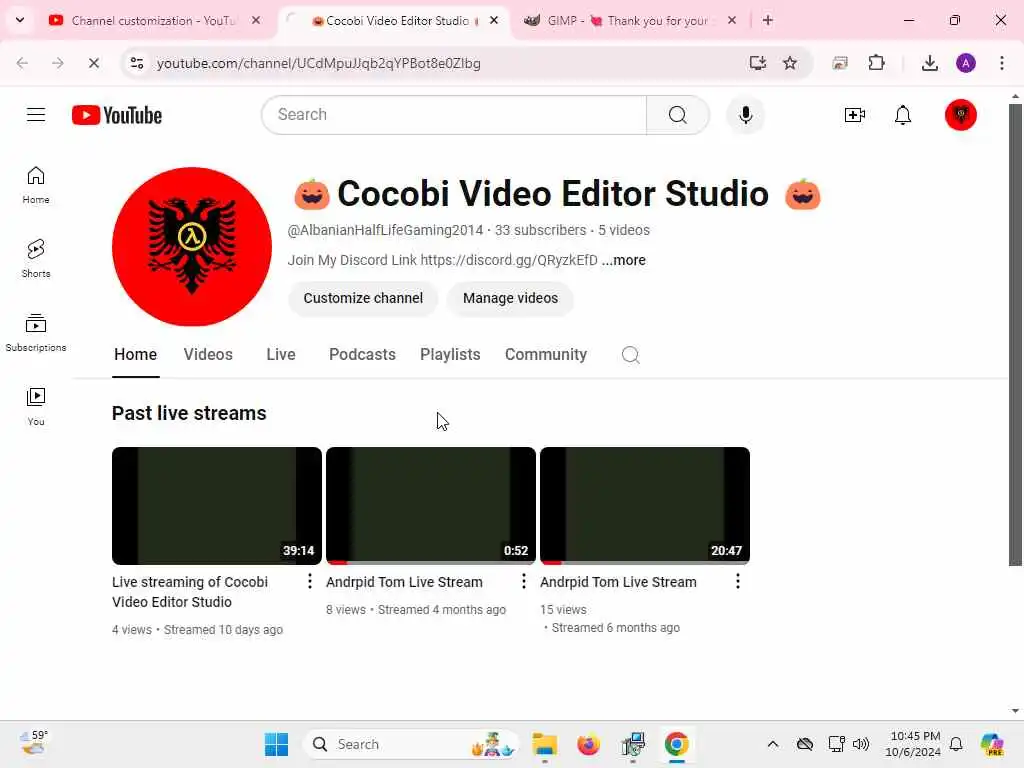Image resolution: width=1024 pixels, height=768 pixels.
Task: Open the 39:14 video thumbnail
Action: (216, 505)
